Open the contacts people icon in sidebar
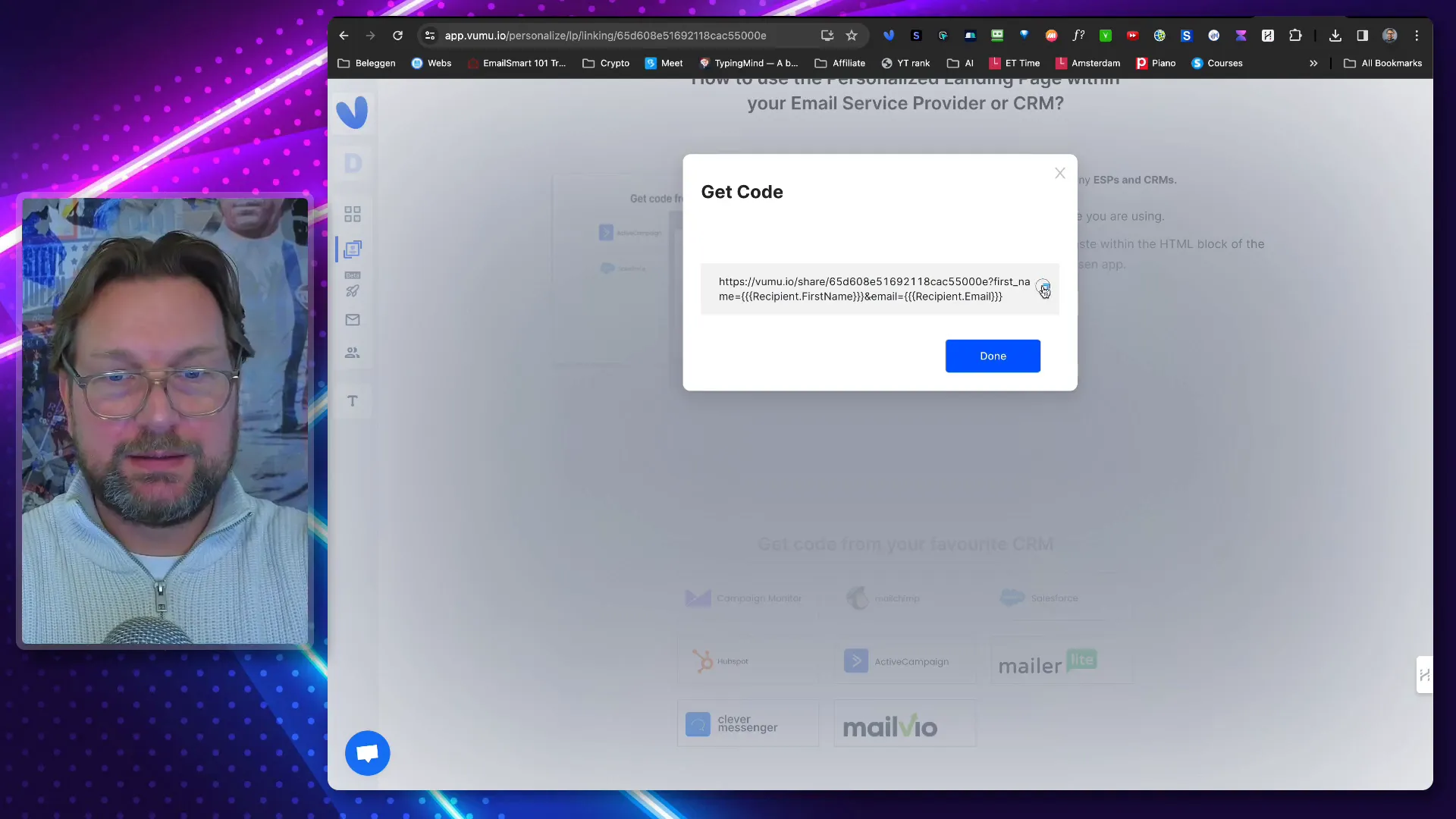Viewport: 1456px width, 819px height. coord(353,353)
